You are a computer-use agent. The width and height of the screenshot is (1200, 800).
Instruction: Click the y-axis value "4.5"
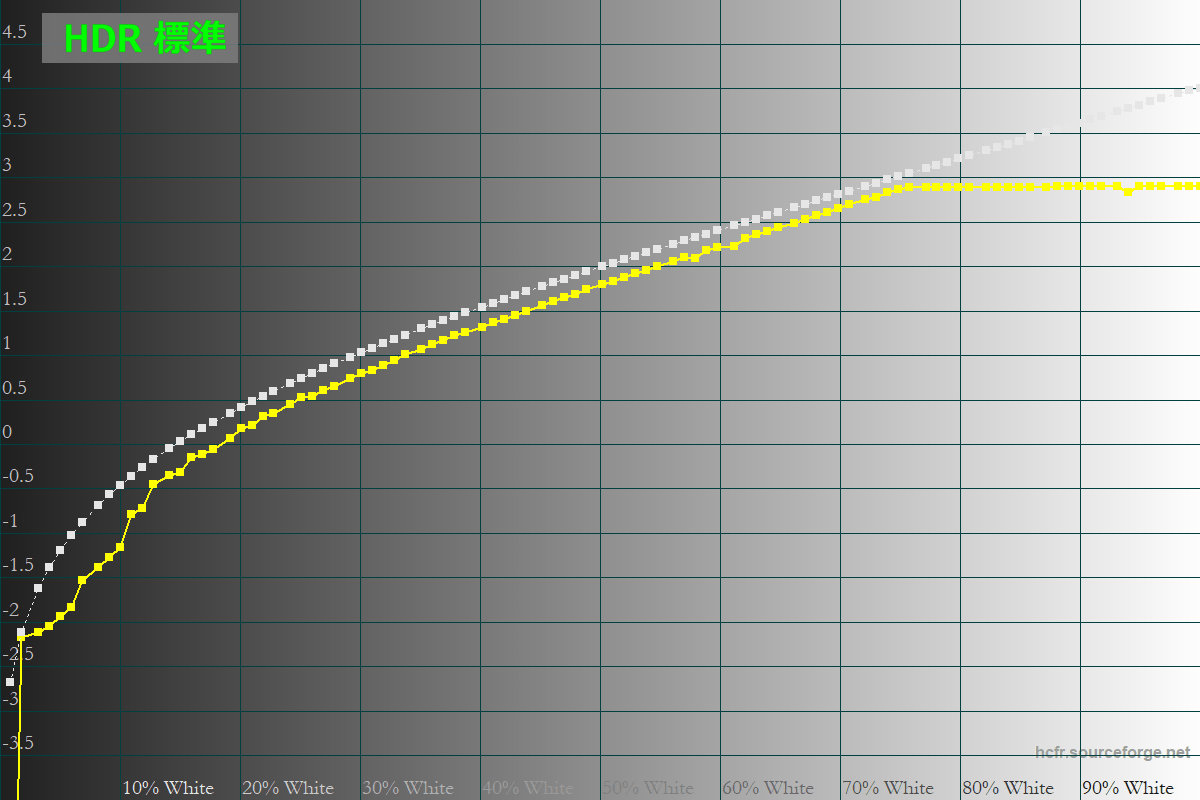coord(14,32)
